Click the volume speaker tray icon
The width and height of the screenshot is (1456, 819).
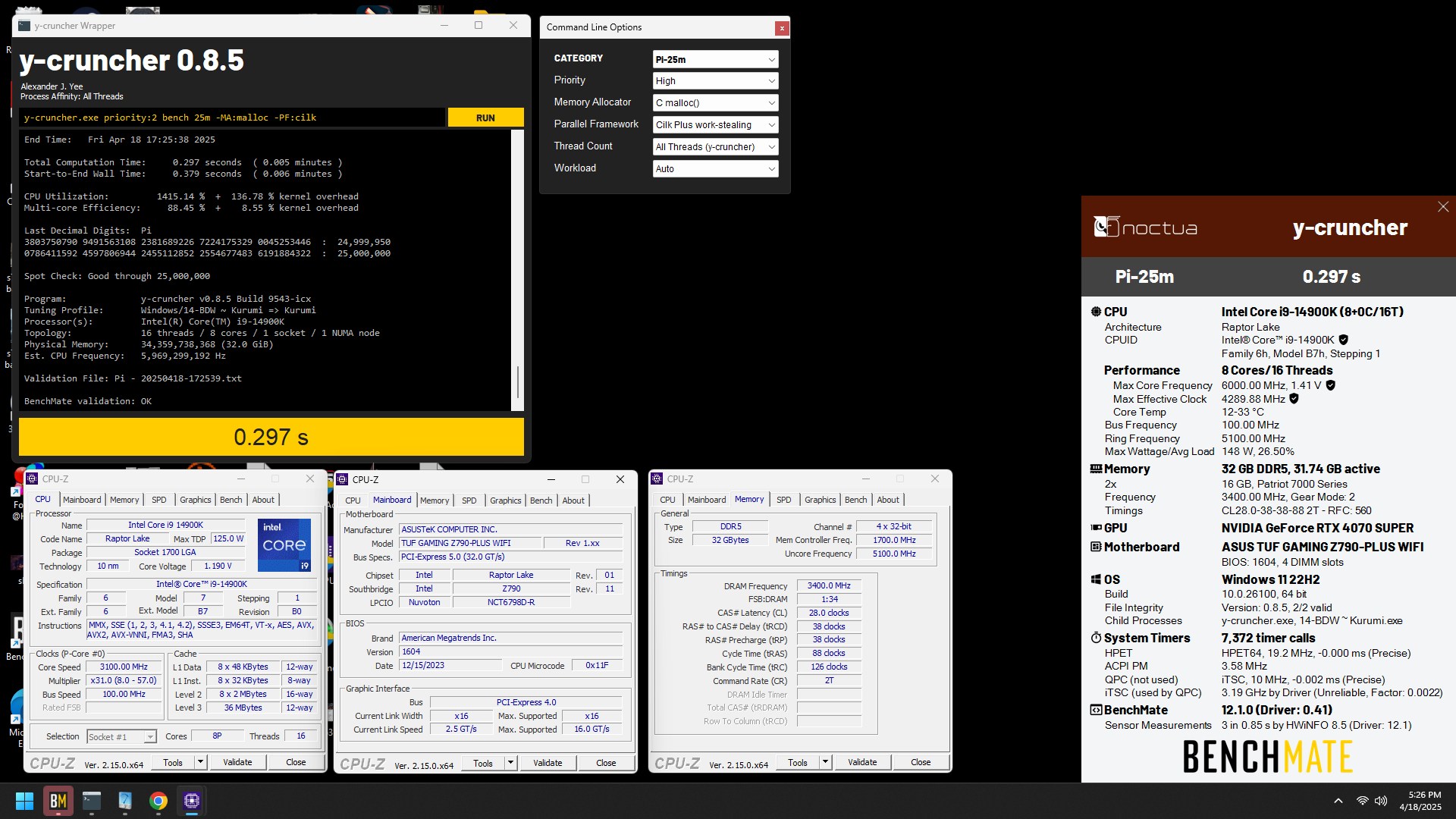point(1381,801)
